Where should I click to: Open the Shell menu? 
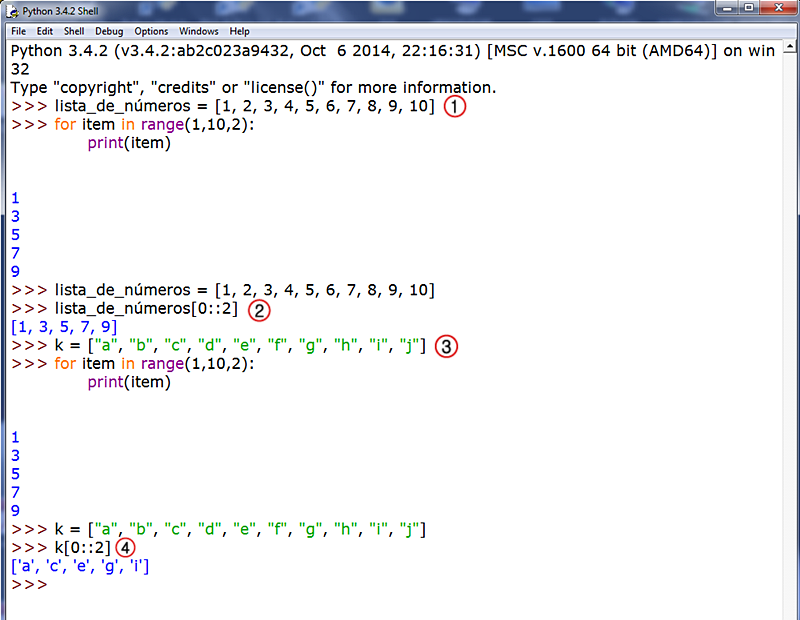point(73,31)
